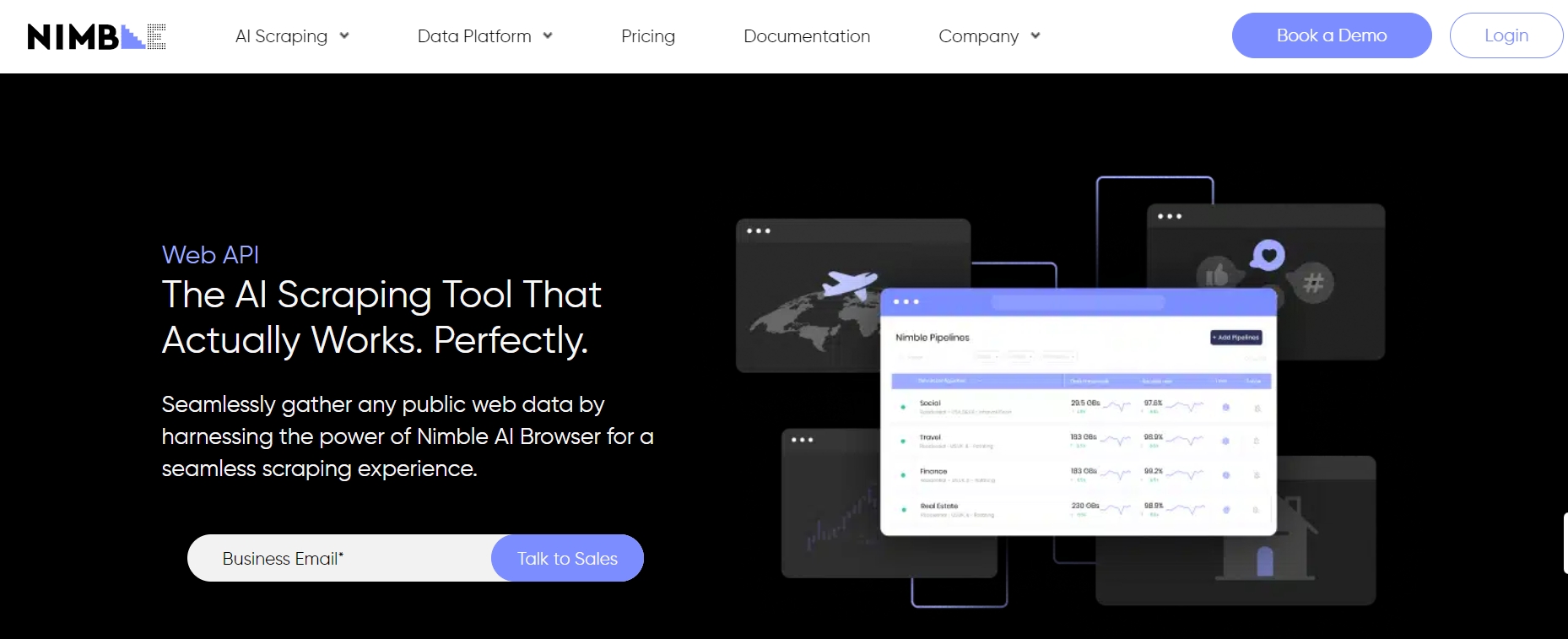
Task: Focus the Business Email input field
Action: [339, 558]
